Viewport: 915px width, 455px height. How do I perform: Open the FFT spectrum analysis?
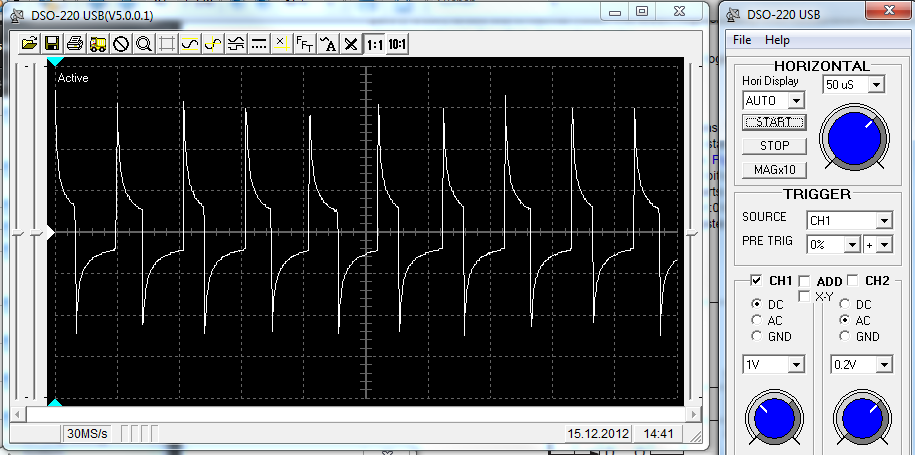[305, 43]
